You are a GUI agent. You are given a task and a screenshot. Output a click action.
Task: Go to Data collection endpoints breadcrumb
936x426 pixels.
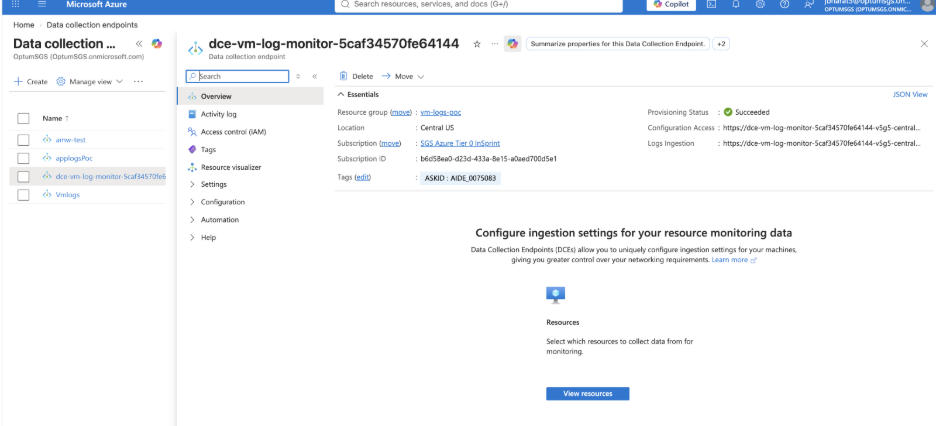coord(92,25)
